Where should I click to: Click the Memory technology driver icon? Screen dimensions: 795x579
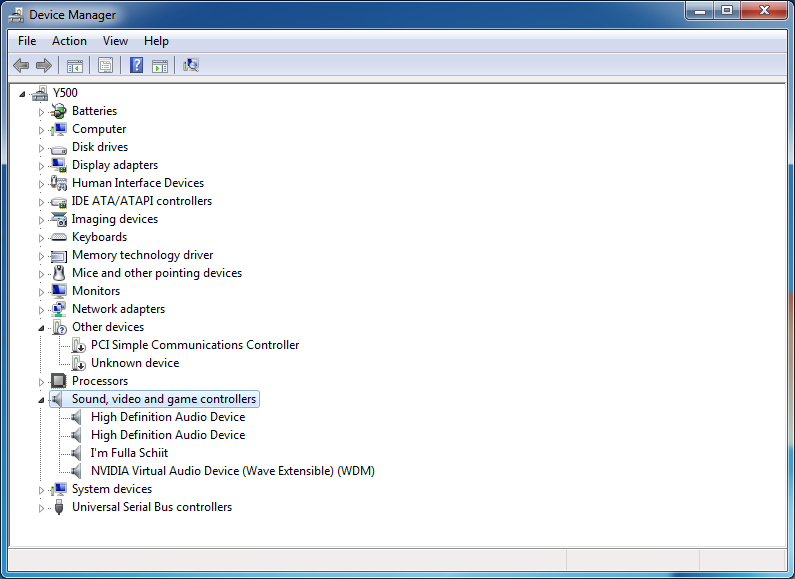(x=59, y=256)
